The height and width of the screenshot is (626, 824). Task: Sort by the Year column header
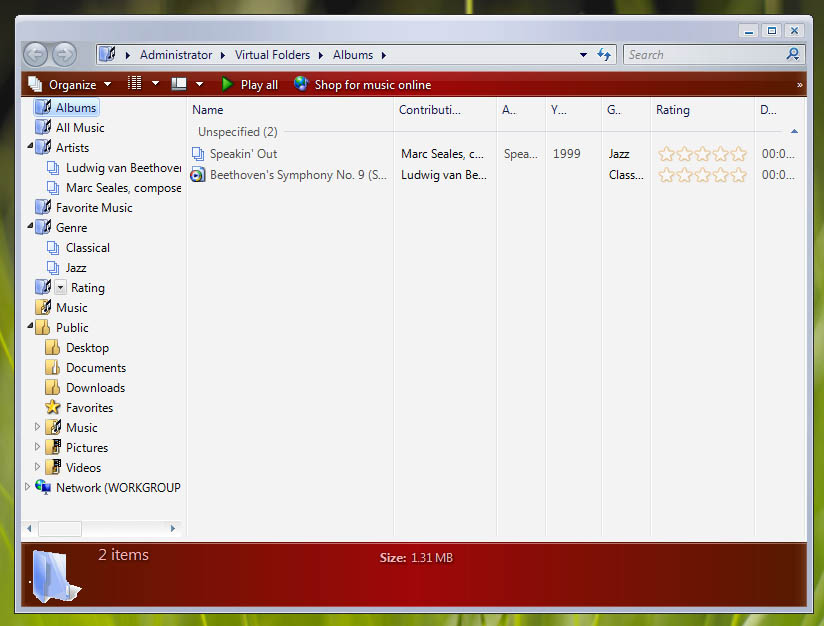click(x=574, y=110)
